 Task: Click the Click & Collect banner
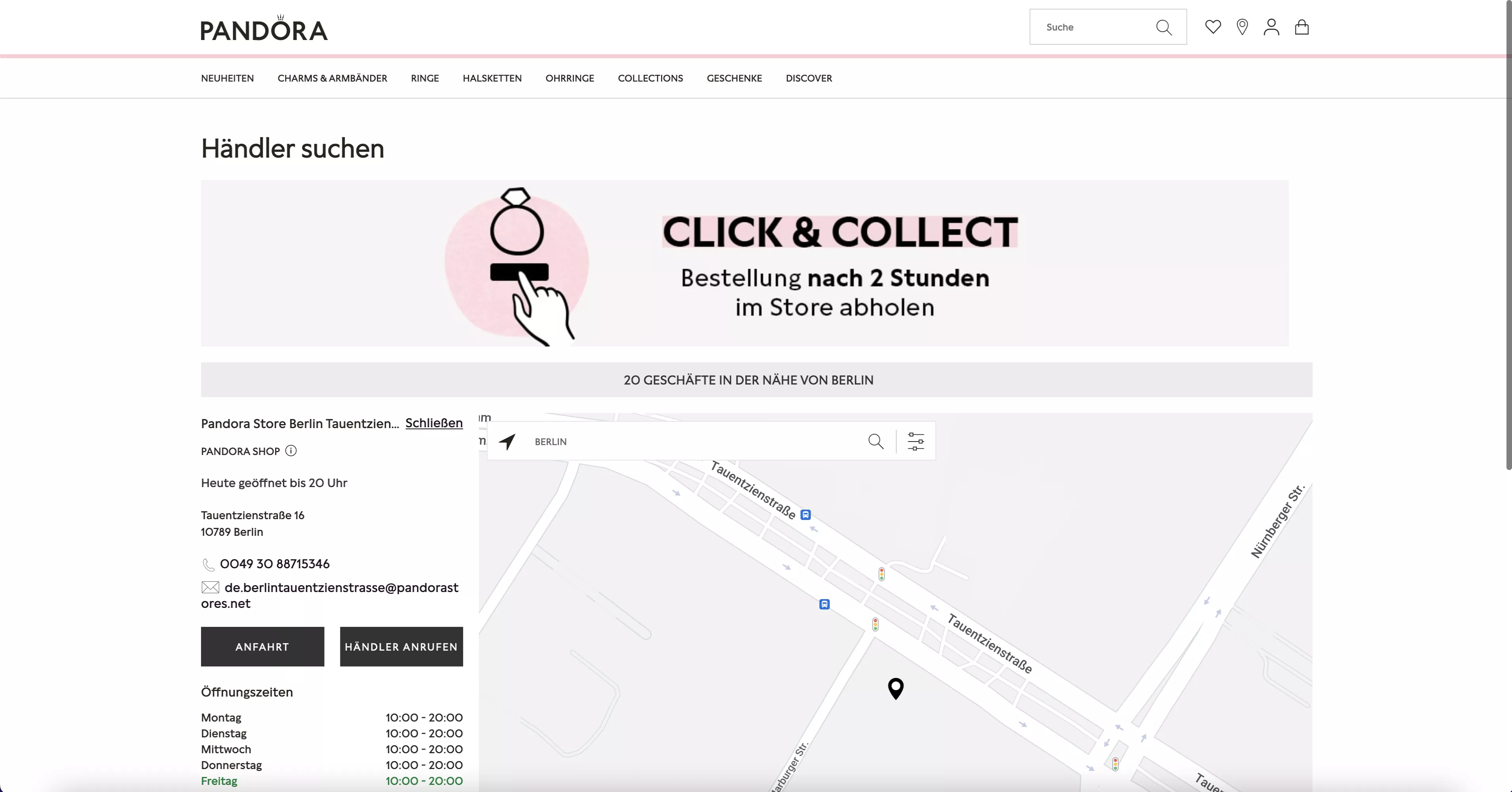(745, 263)
